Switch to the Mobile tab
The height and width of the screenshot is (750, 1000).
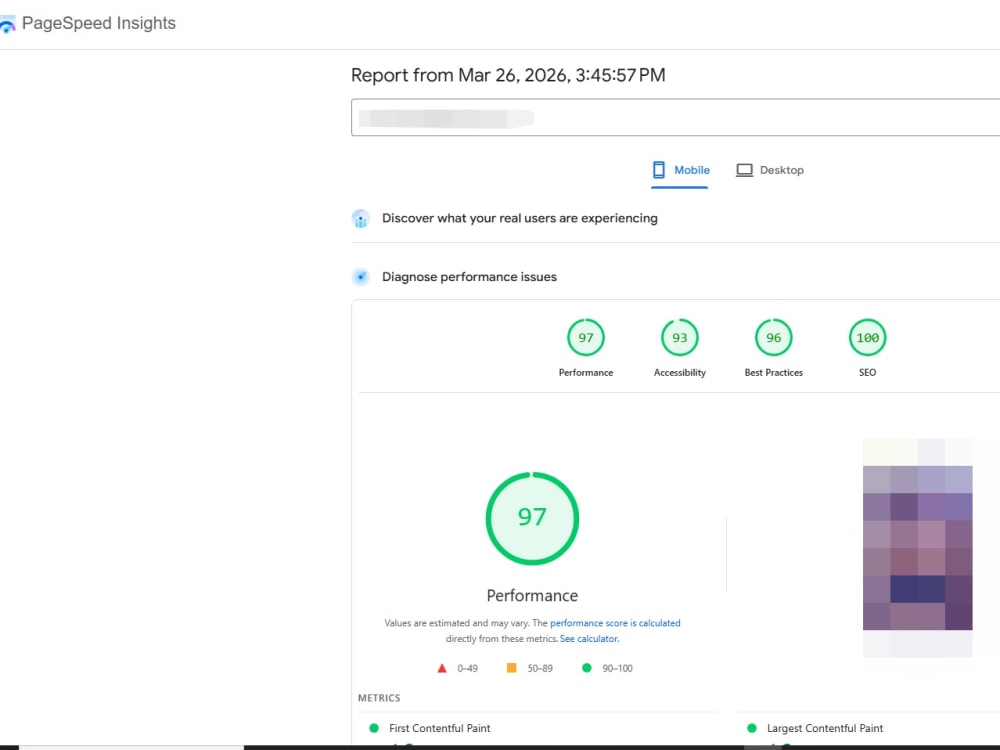pyautogui.click(x=680, y=170)
